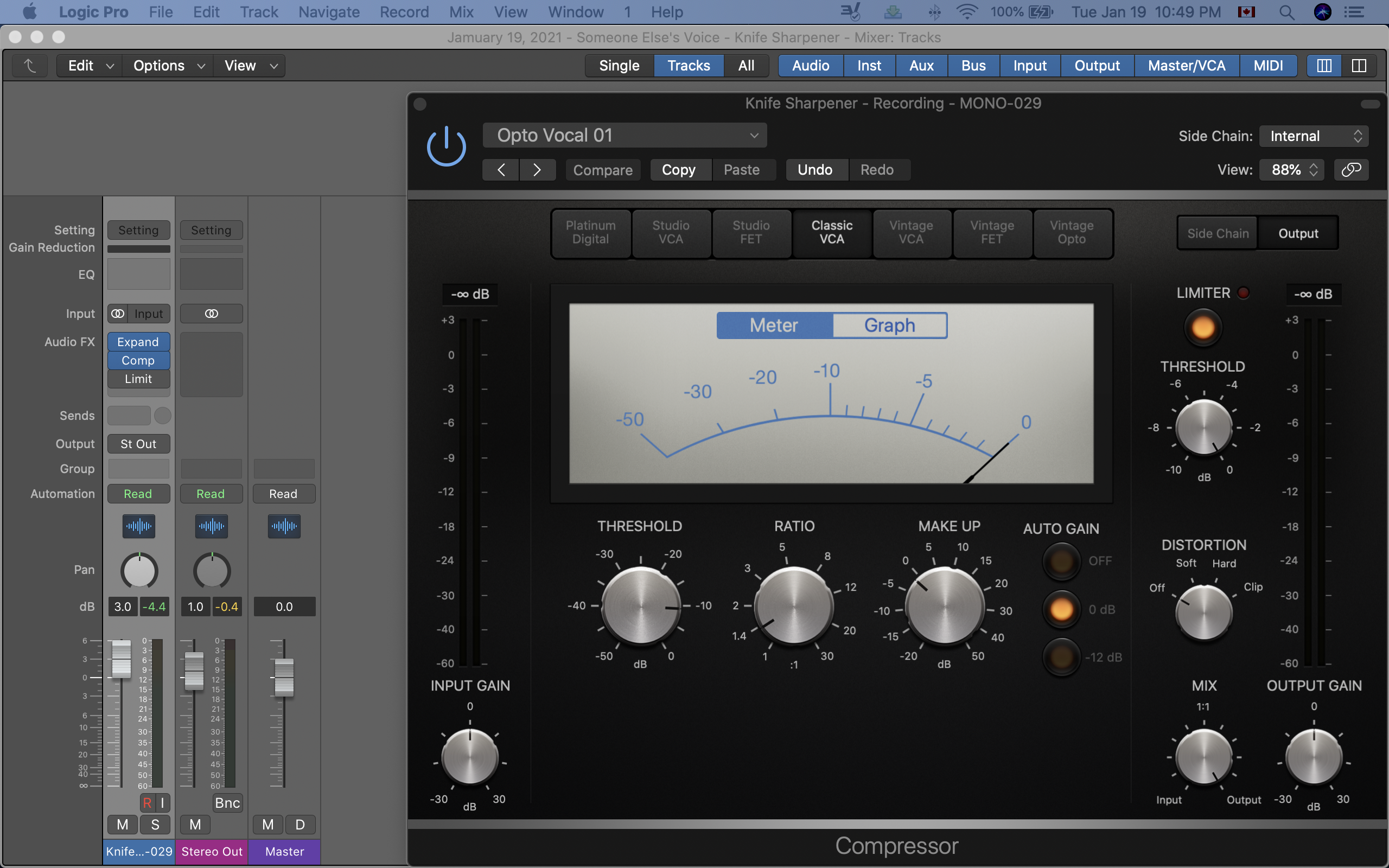Open St Out output selector
The image size is (1389, 868).
138,444
